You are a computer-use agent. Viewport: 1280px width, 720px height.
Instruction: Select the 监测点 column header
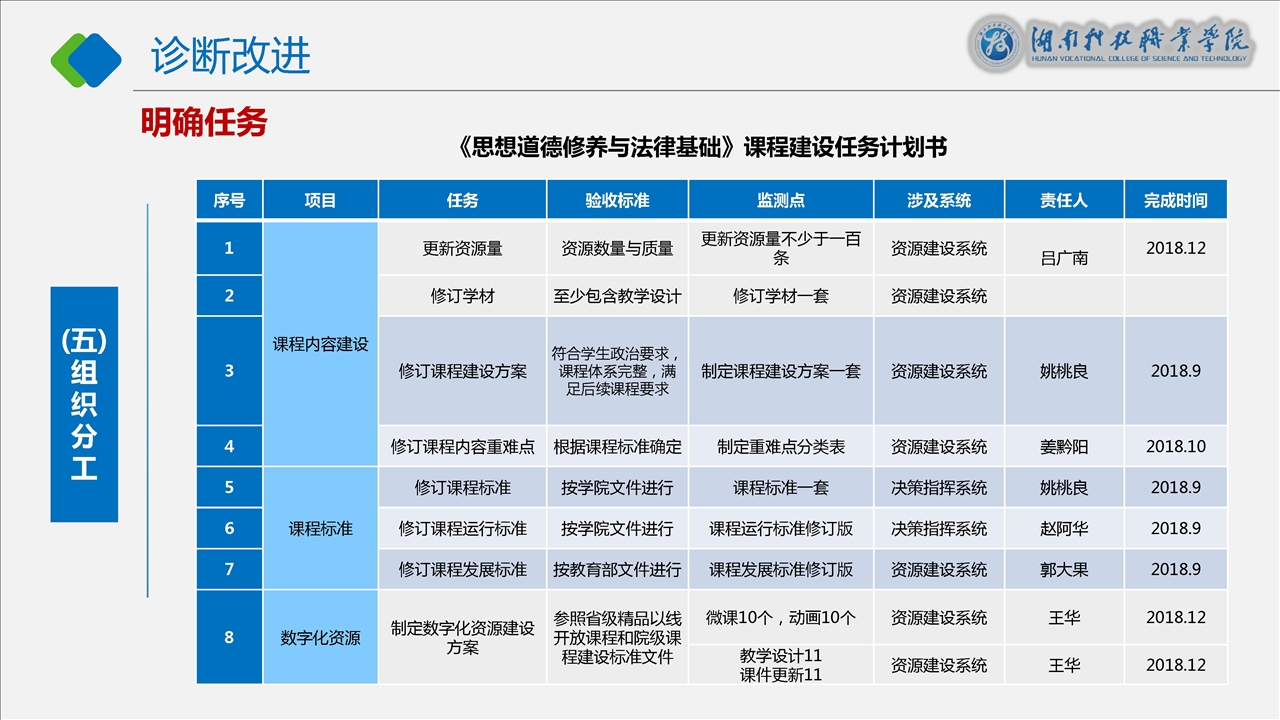pos(781,200)
